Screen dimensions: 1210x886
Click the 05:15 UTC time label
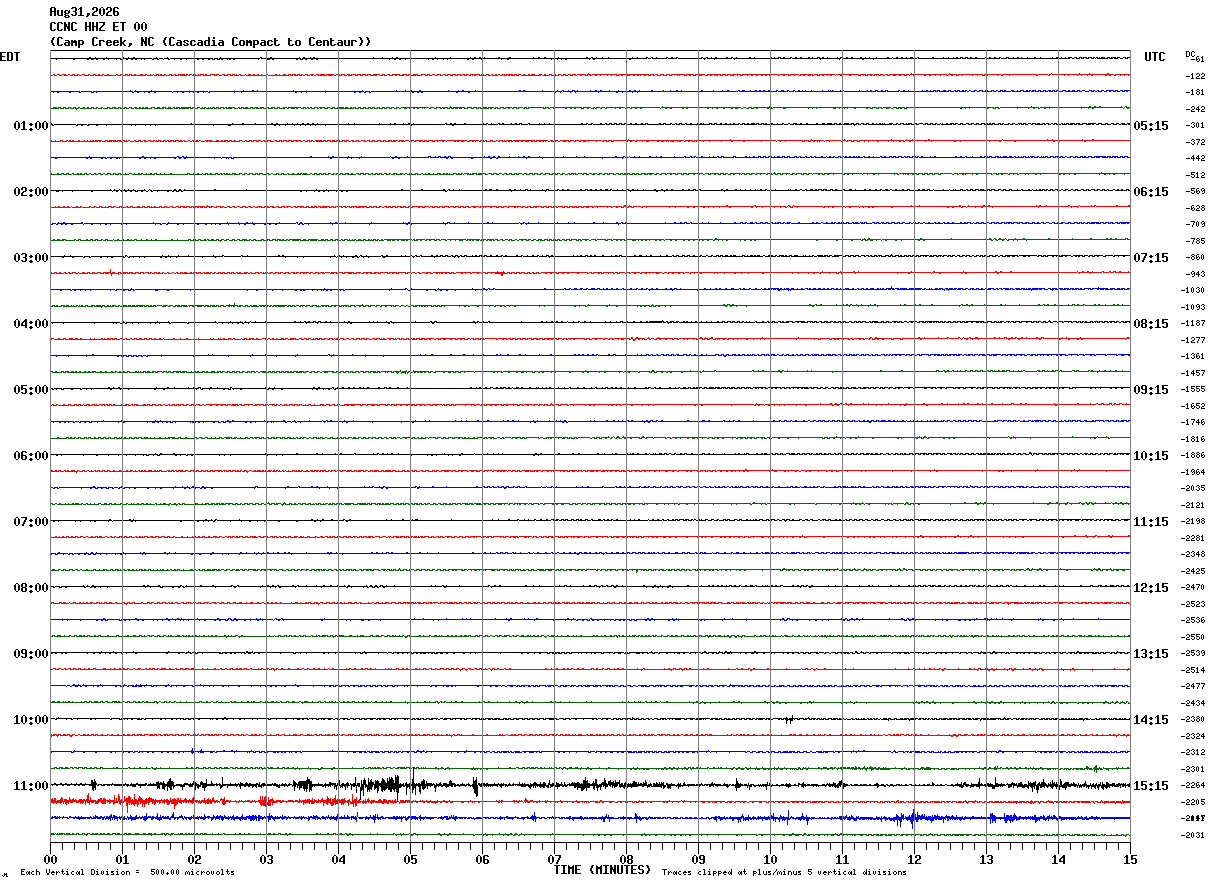(x=1150, y=126)
